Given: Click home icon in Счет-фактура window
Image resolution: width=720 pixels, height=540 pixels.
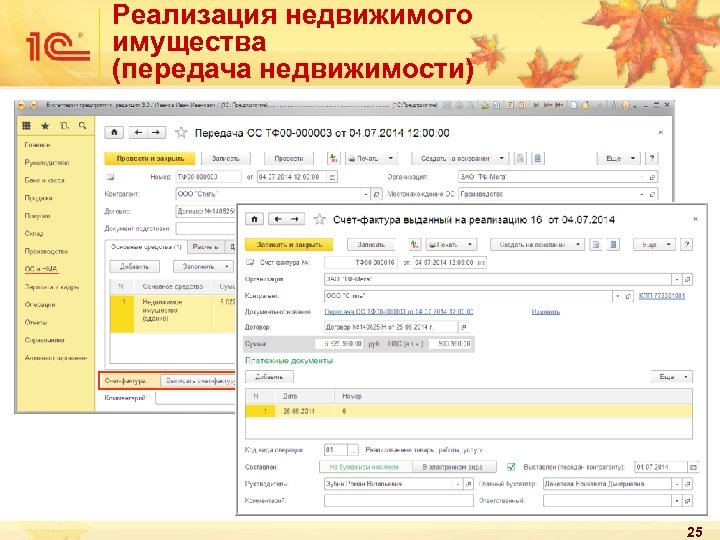Looking at the screenshot, I should [254, 219].
